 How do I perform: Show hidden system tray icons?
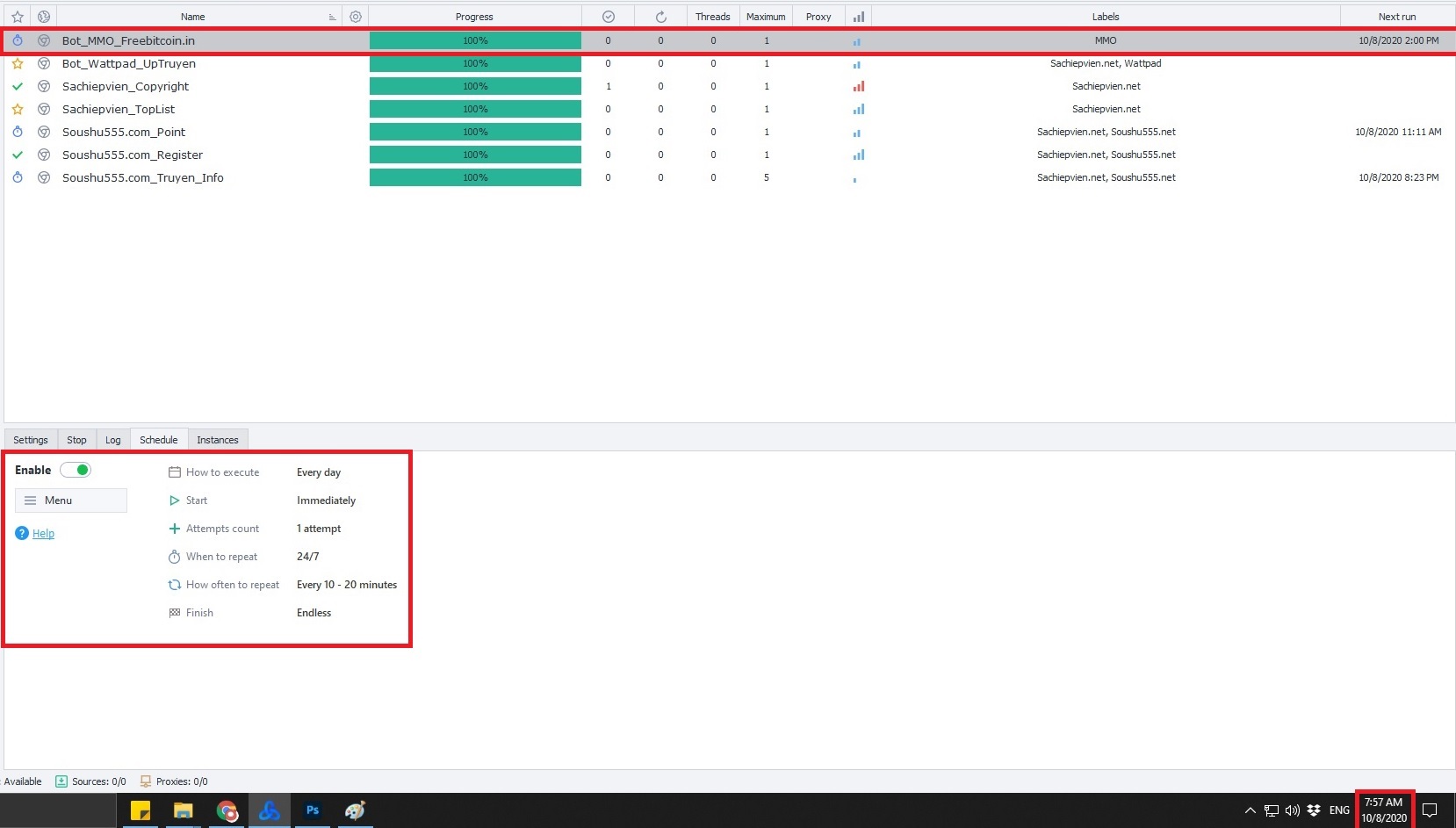click(1251, 810)
